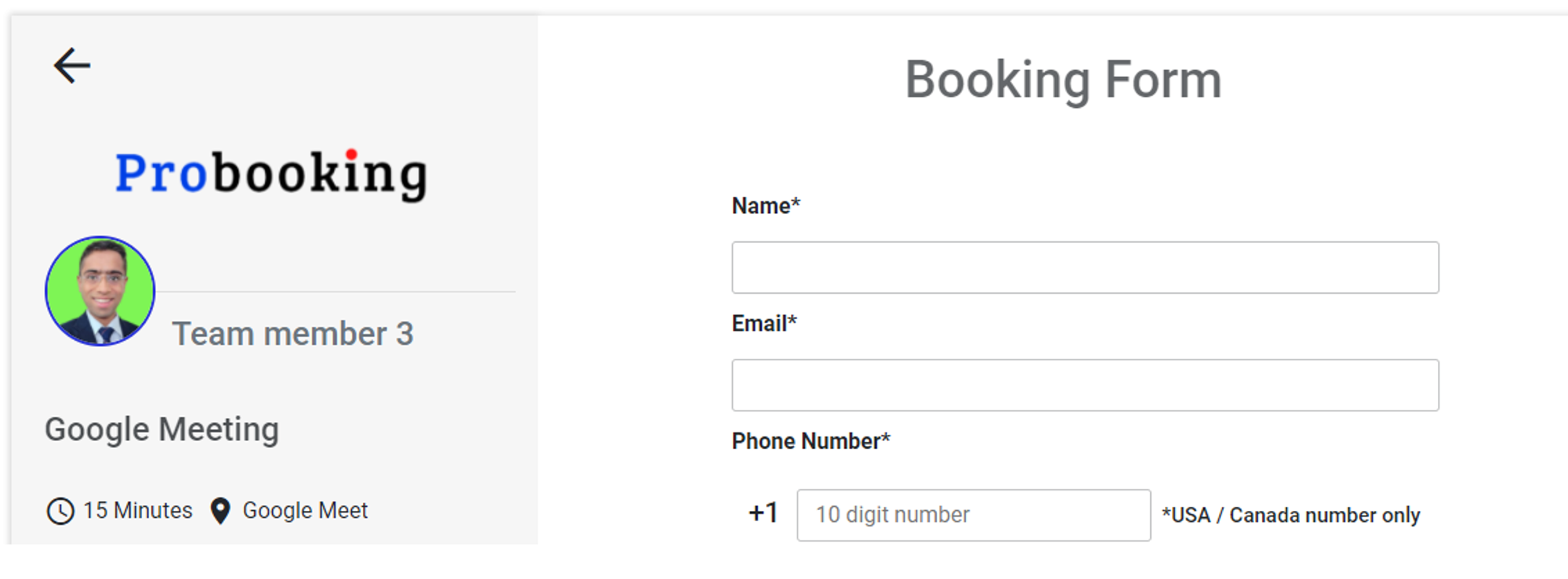1568x579 pixels.
Task: Click the Google Meeting title
Action: (162, 429)
